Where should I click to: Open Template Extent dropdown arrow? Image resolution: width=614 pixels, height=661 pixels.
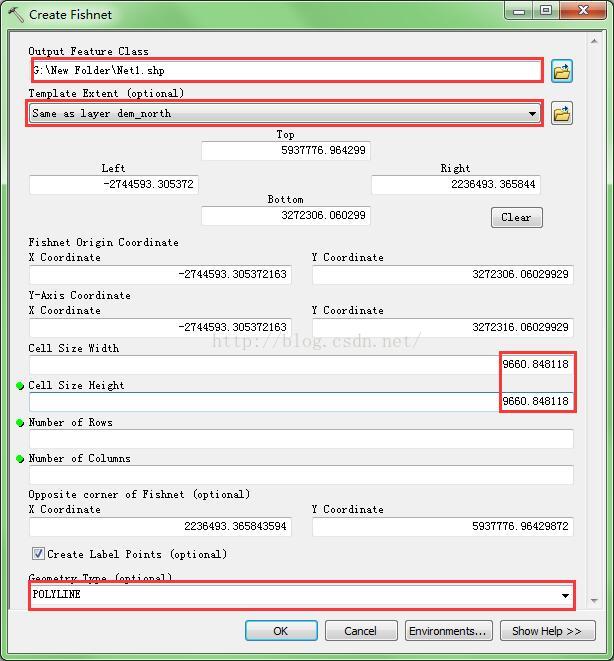pos(532,114)
